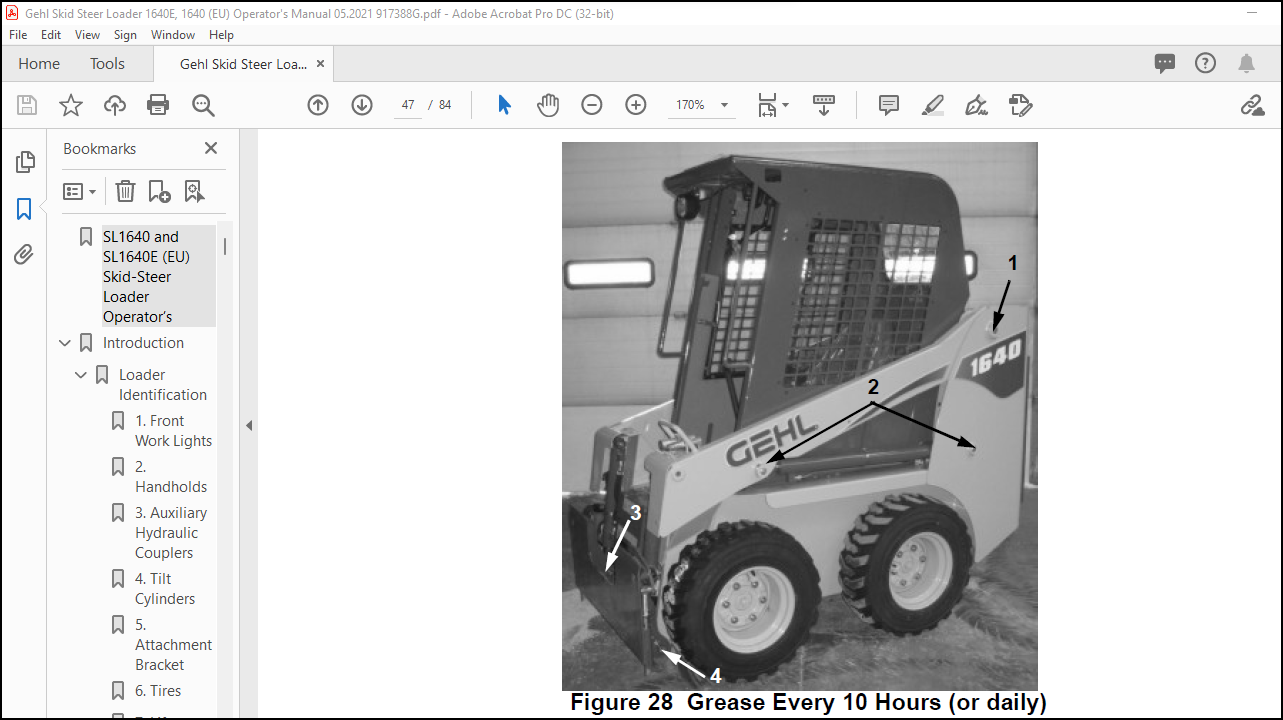Screen dimensions: 1283x720
Task: Click the page number field
Action: click(408, 105)
